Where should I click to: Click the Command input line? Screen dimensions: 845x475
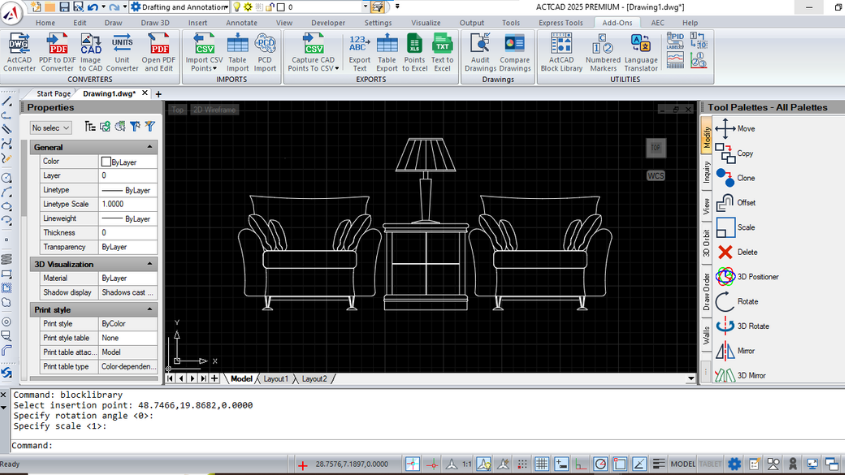[x=426, y=445]
